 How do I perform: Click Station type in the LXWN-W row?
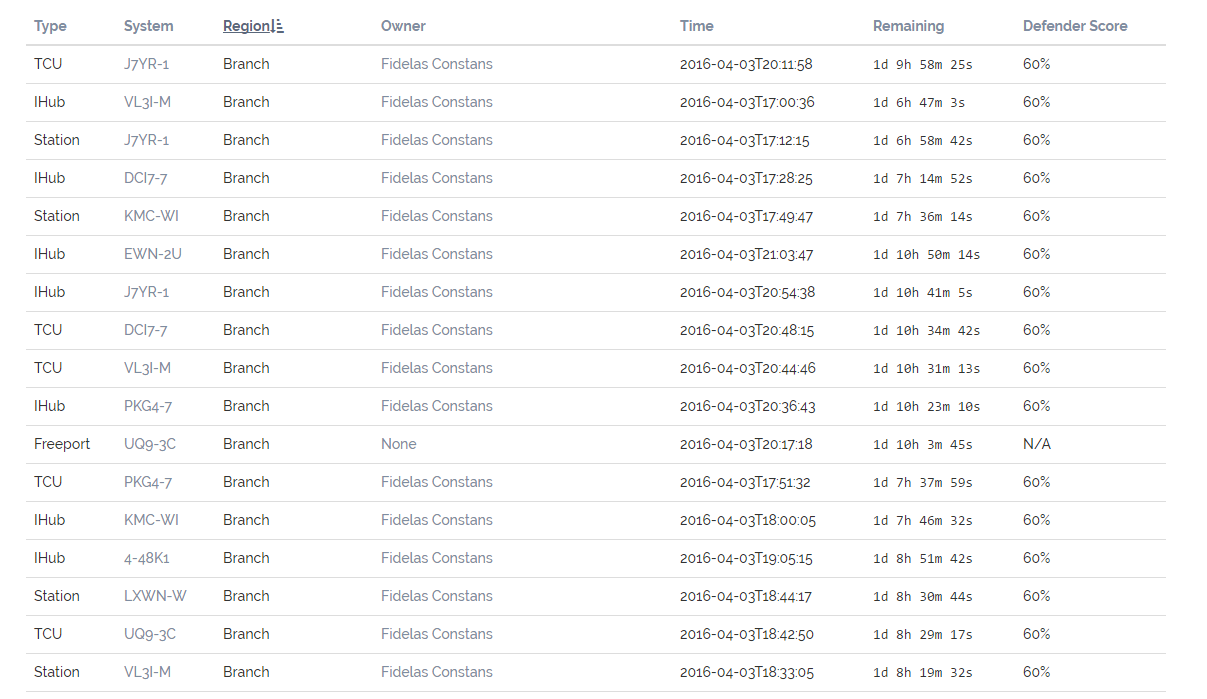(x=57, y=596)
